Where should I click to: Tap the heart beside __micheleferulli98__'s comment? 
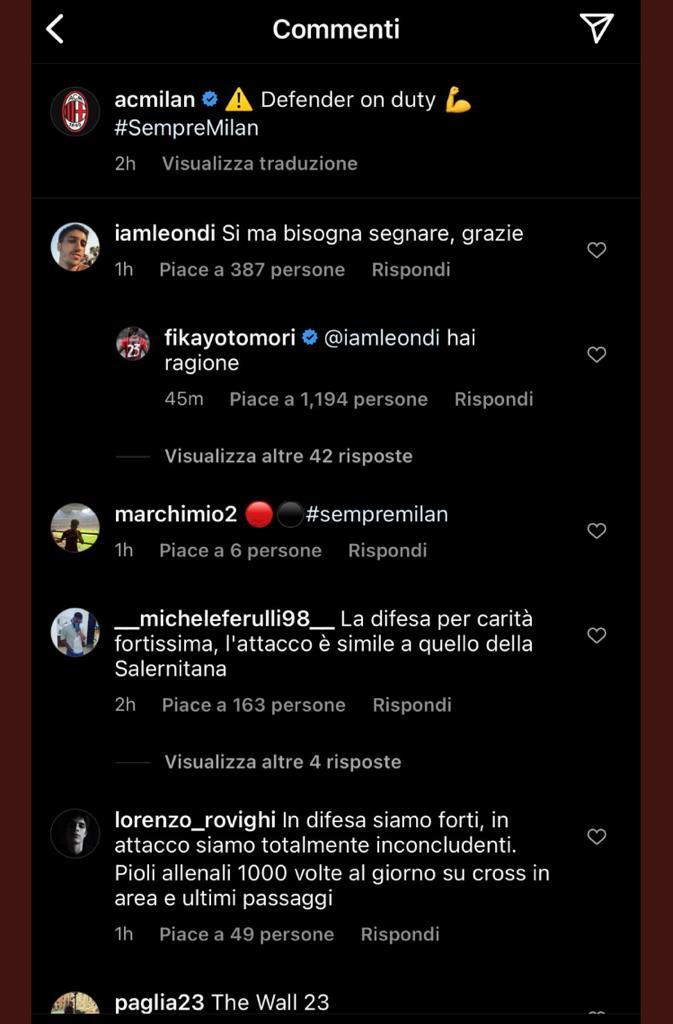tap(597, 635)
